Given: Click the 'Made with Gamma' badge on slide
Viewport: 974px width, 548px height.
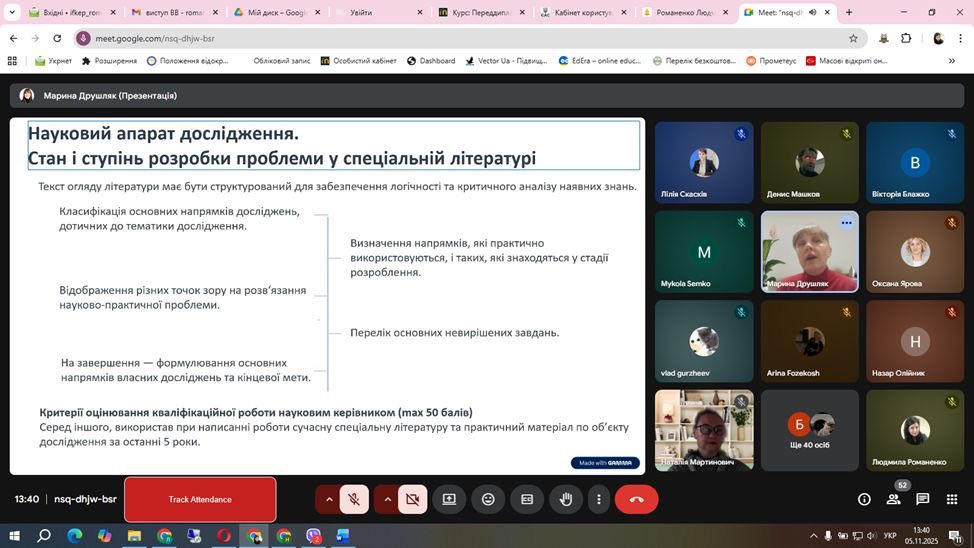Looking at the screenshot, I should point(605,463).
